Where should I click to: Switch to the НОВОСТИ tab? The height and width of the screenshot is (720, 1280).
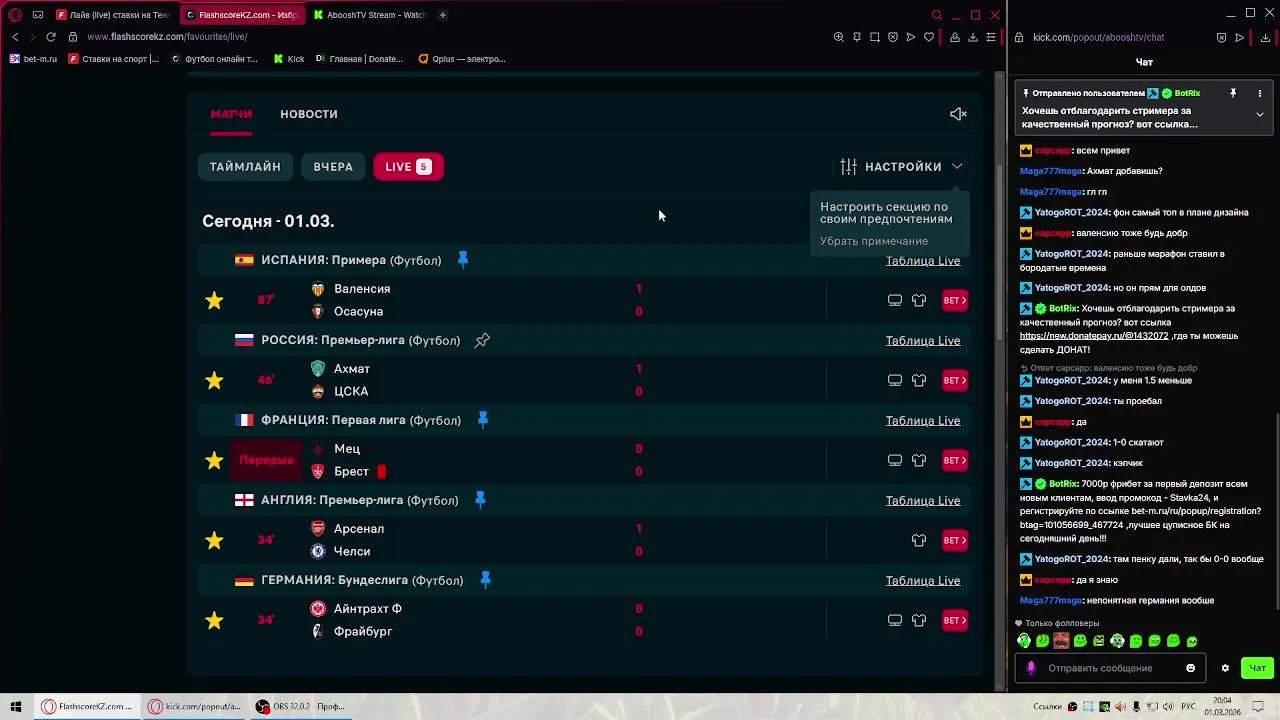tap(309, 114)
